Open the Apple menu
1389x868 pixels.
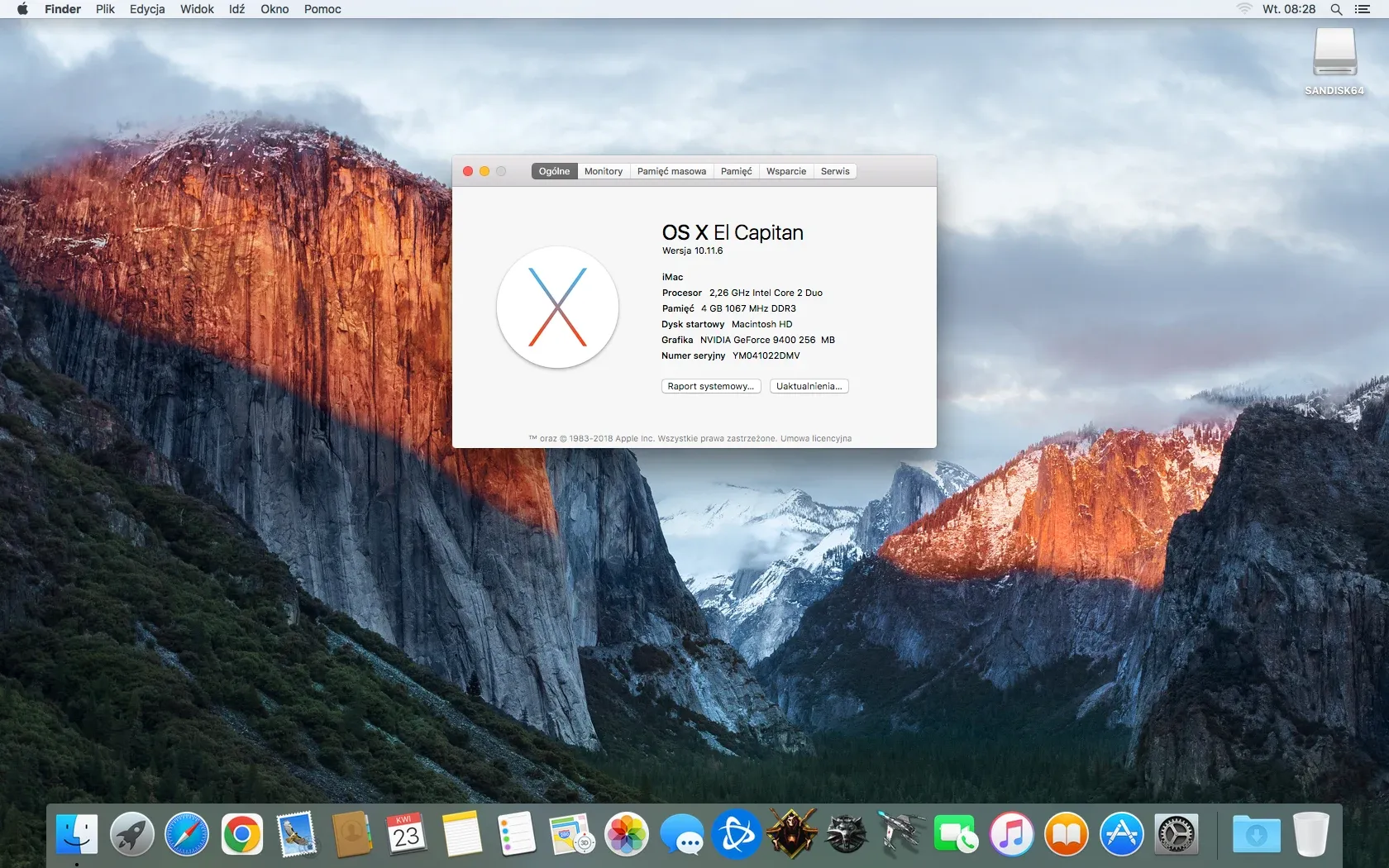[x=22, y=9]
